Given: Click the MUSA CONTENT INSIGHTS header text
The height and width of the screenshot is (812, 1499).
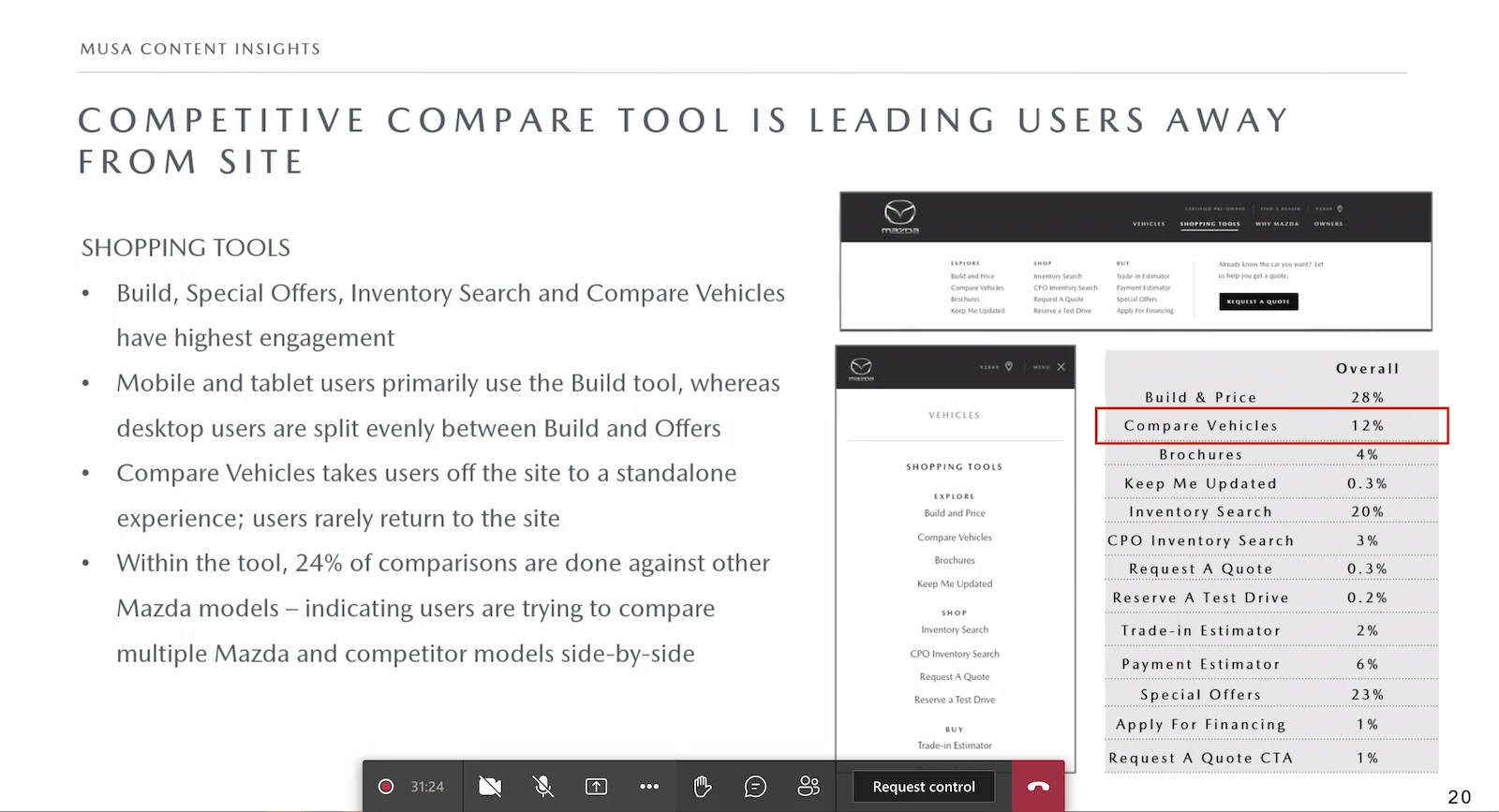Looking at the screenshot, I should pyautogui.click(x=200, y=49).
